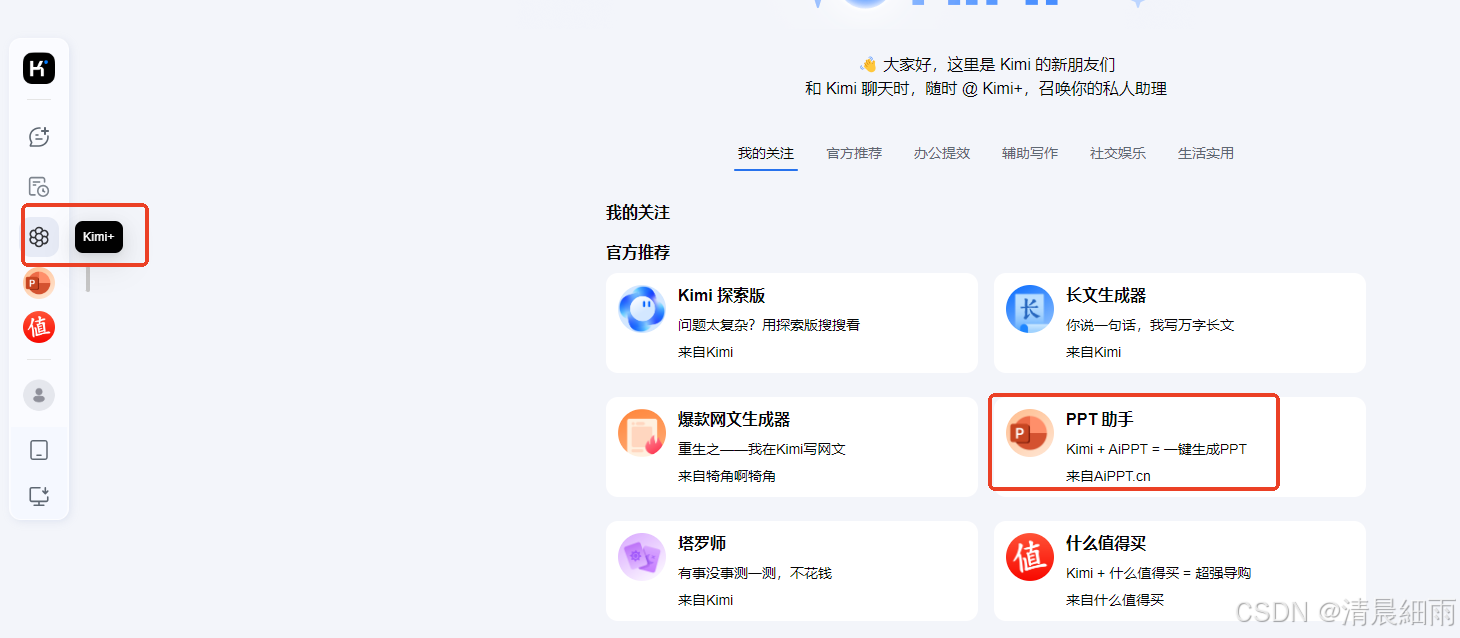
Task: Open the red 值 shortcut in sidebar
Action: click(x=39, y=327)
